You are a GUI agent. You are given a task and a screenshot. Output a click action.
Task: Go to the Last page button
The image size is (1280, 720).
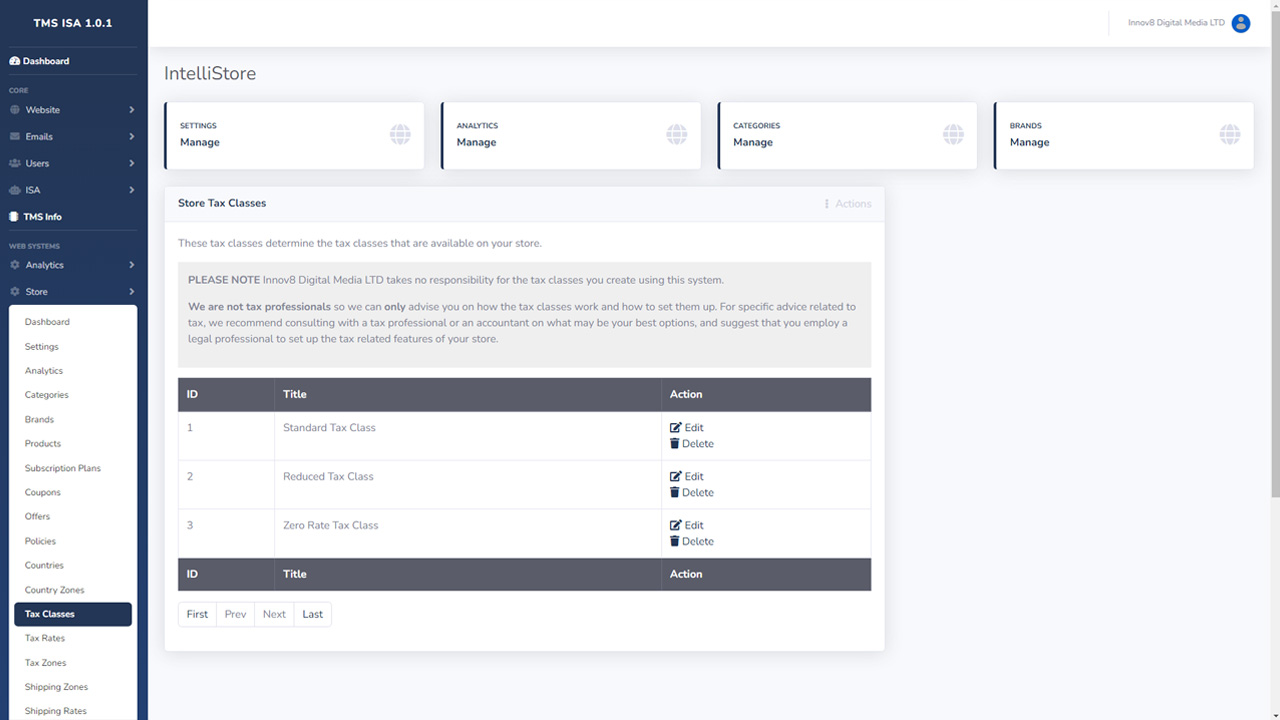point(313,614)
